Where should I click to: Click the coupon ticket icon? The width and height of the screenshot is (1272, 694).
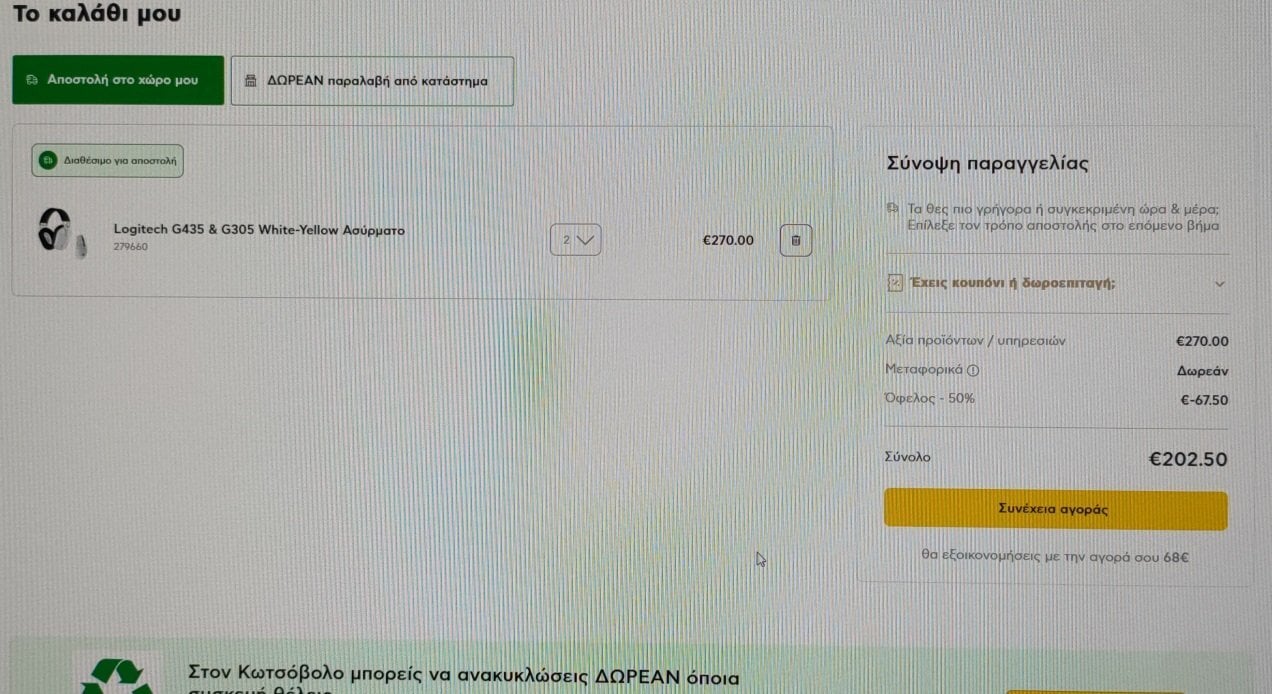[x=896, y=283]
